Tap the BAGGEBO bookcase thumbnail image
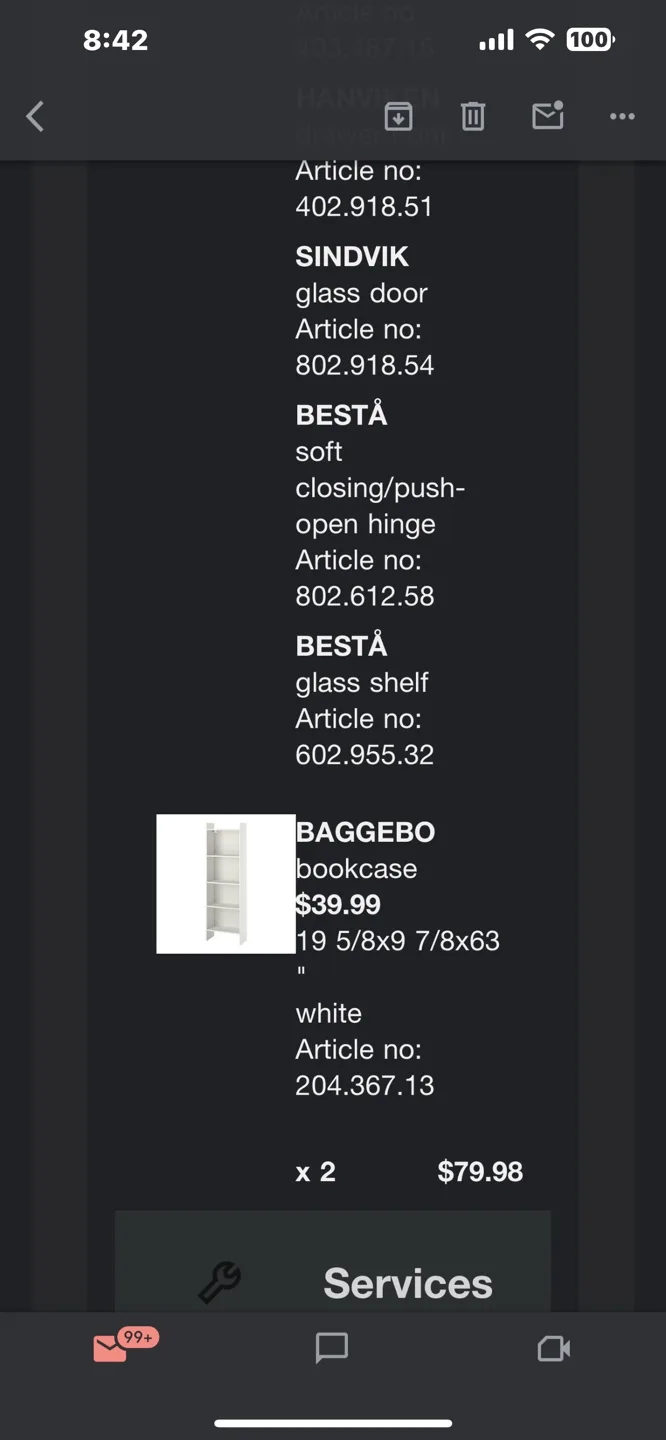The width and height of the screenshot is (666, 1440). 226,884
